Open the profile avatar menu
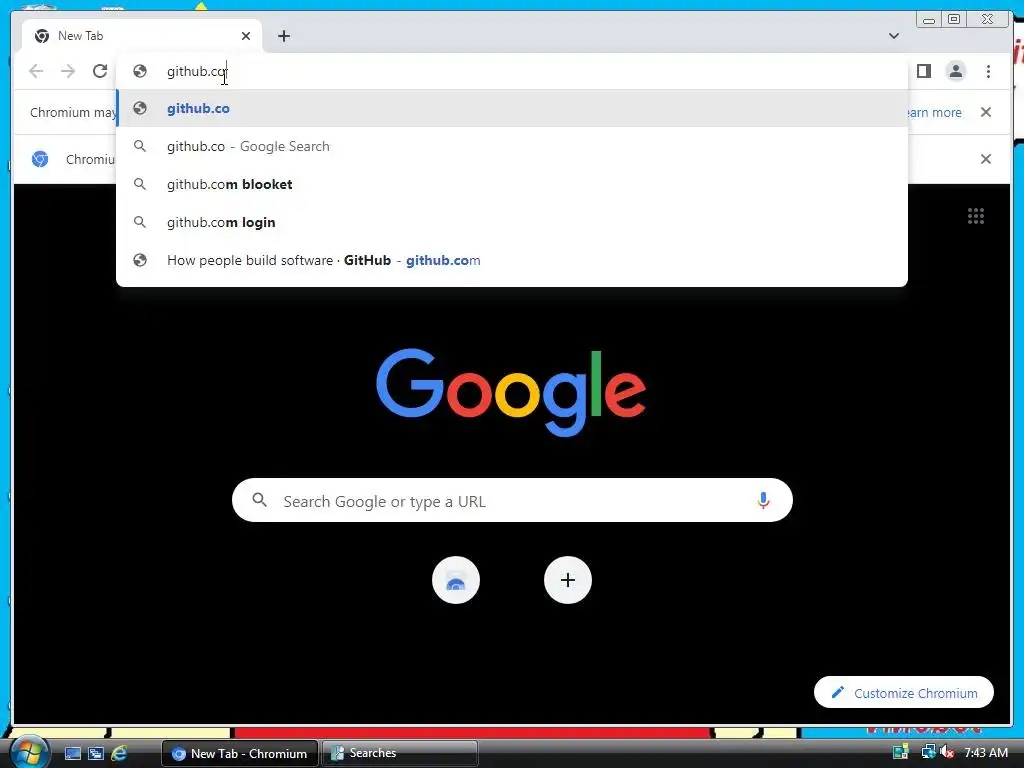 pyautogui.click(x=955, y=71)
